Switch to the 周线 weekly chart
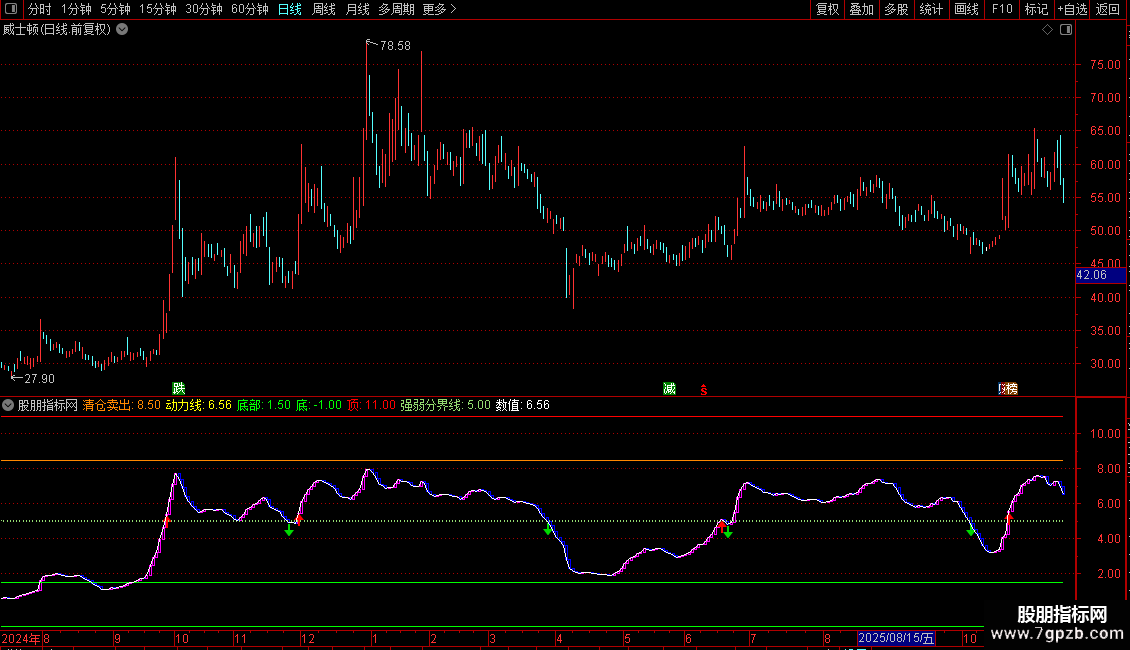 point(324,10)
